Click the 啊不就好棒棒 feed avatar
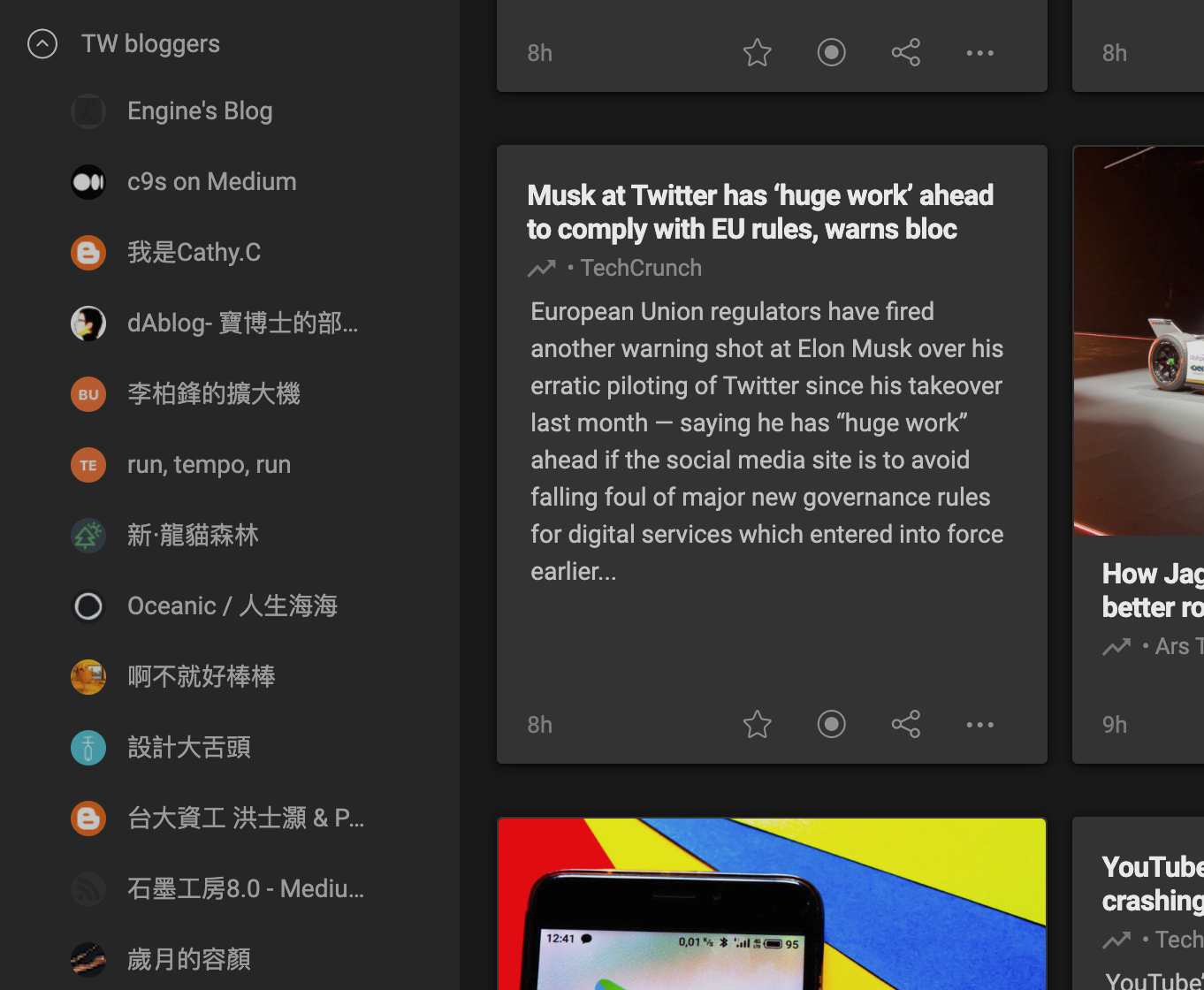This screenshot has width=1204, height=990. (x=88, y=677)
